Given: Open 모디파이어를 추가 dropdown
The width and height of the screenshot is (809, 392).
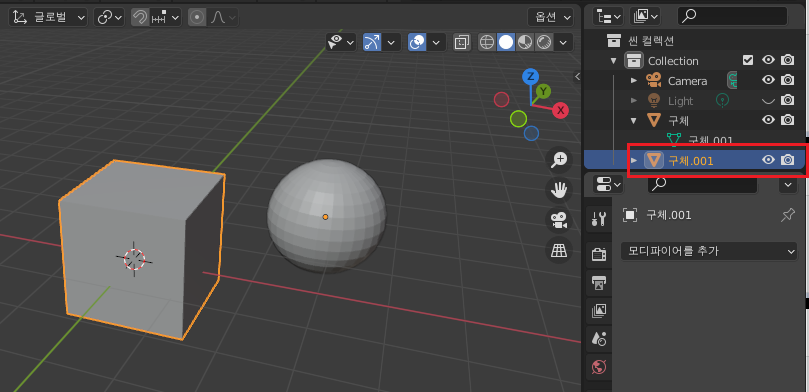Looking at the screenshot, I should [x=709, y=251].
